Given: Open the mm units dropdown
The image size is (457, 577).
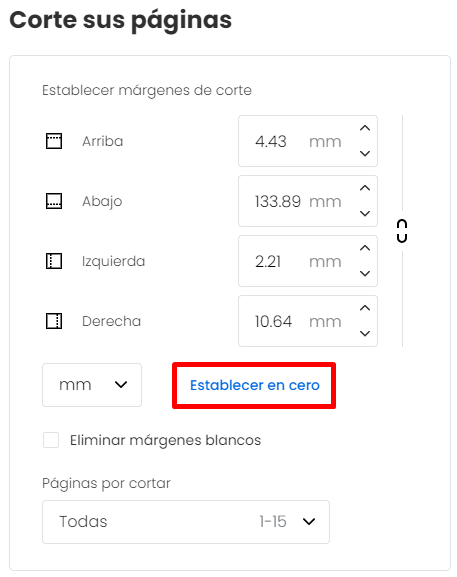Looking at the screenshot, I should [92, 385].
